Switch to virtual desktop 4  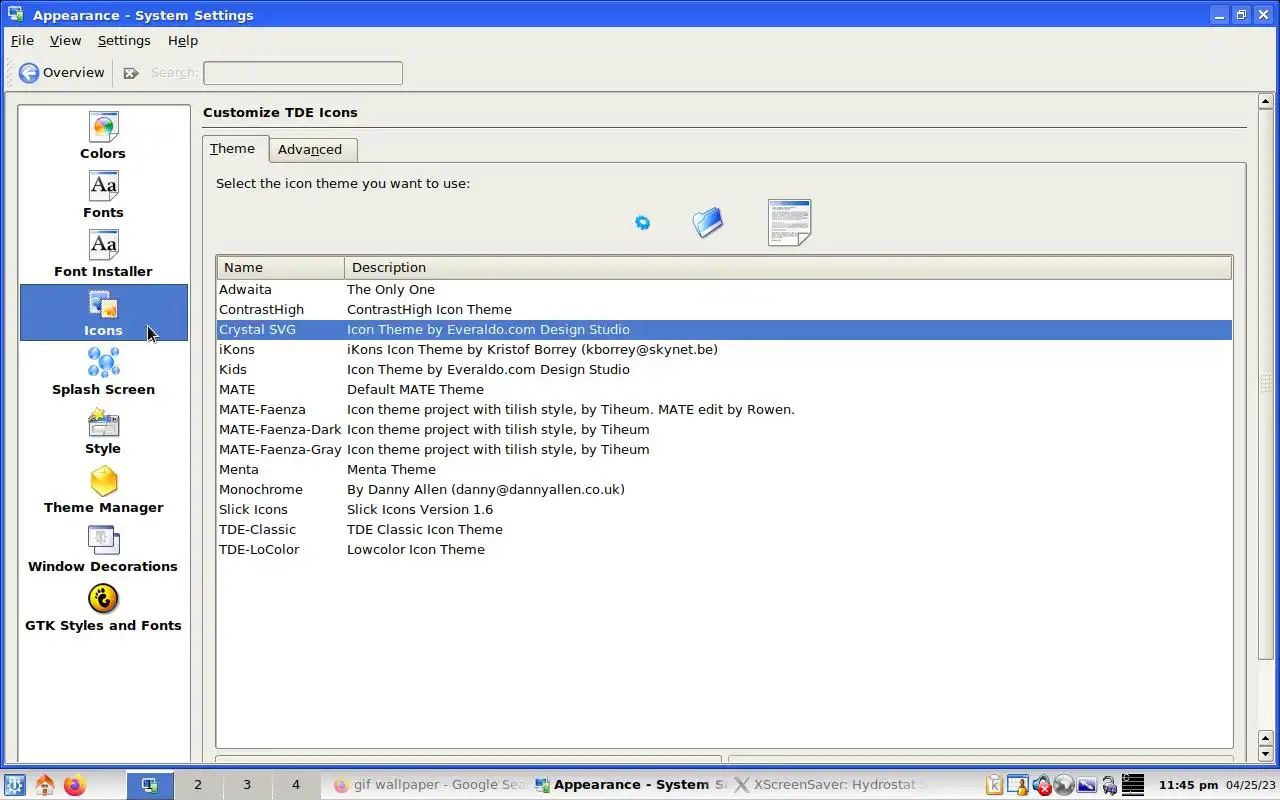pos(296,785)
